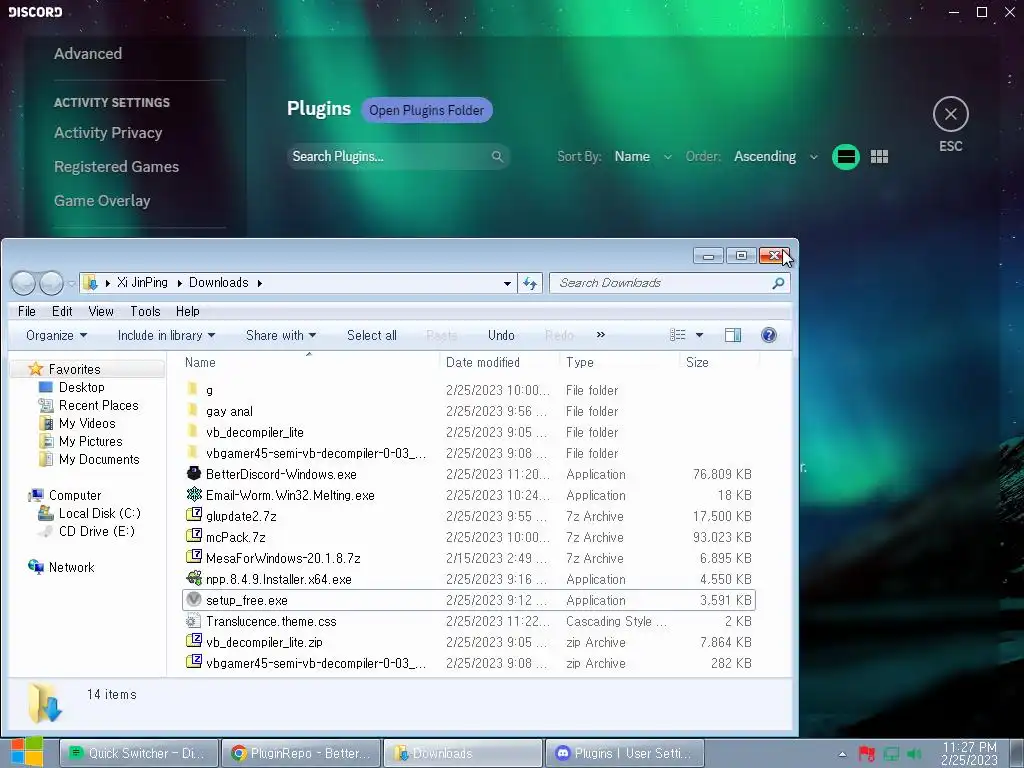The height and width of the screenshot is (768, 1024).
Task: Open the Windows Start button
Action: (x=26, y=752)
